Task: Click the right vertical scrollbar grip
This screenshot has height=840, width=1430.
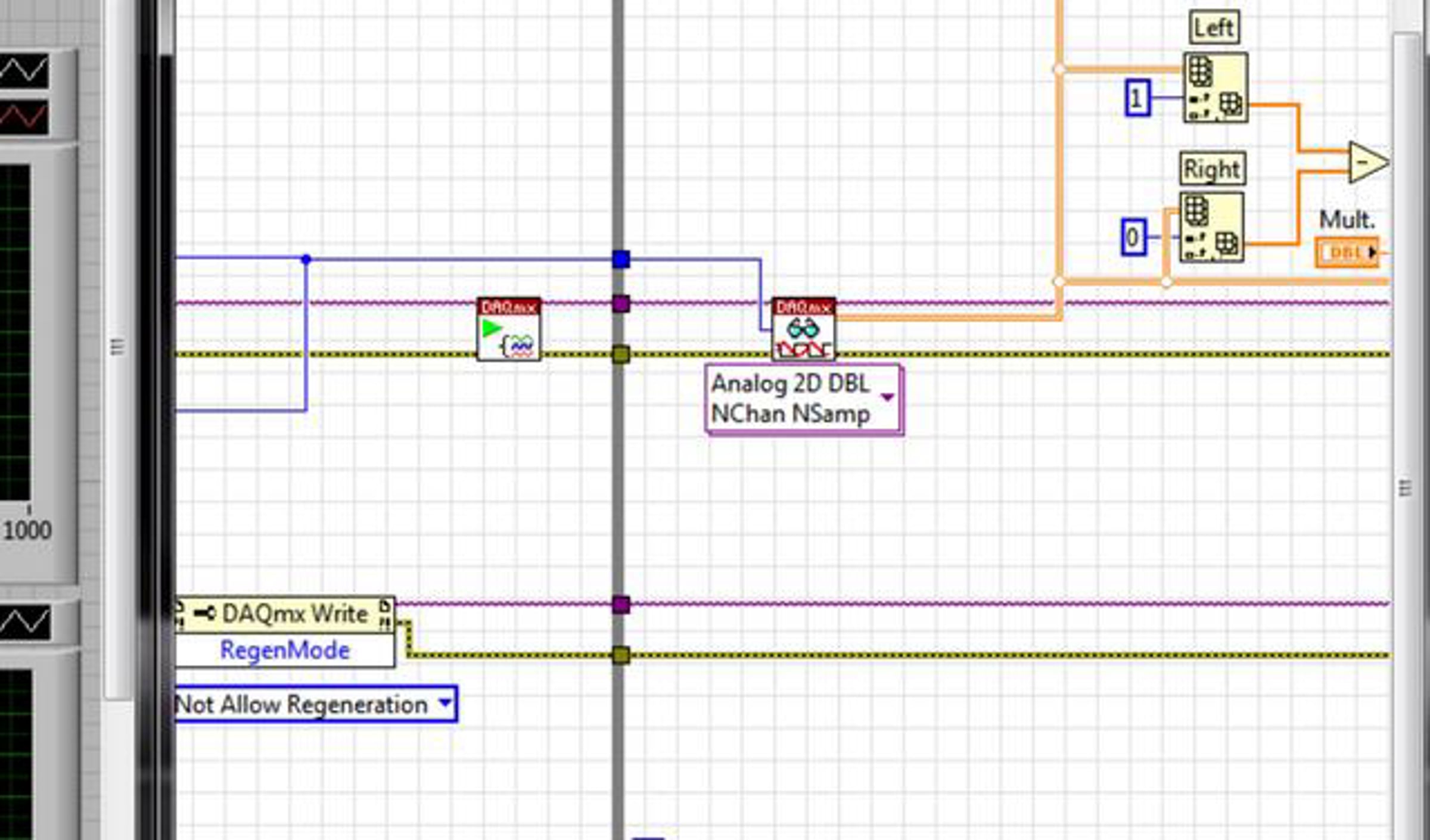Action: pos(1404,489)
